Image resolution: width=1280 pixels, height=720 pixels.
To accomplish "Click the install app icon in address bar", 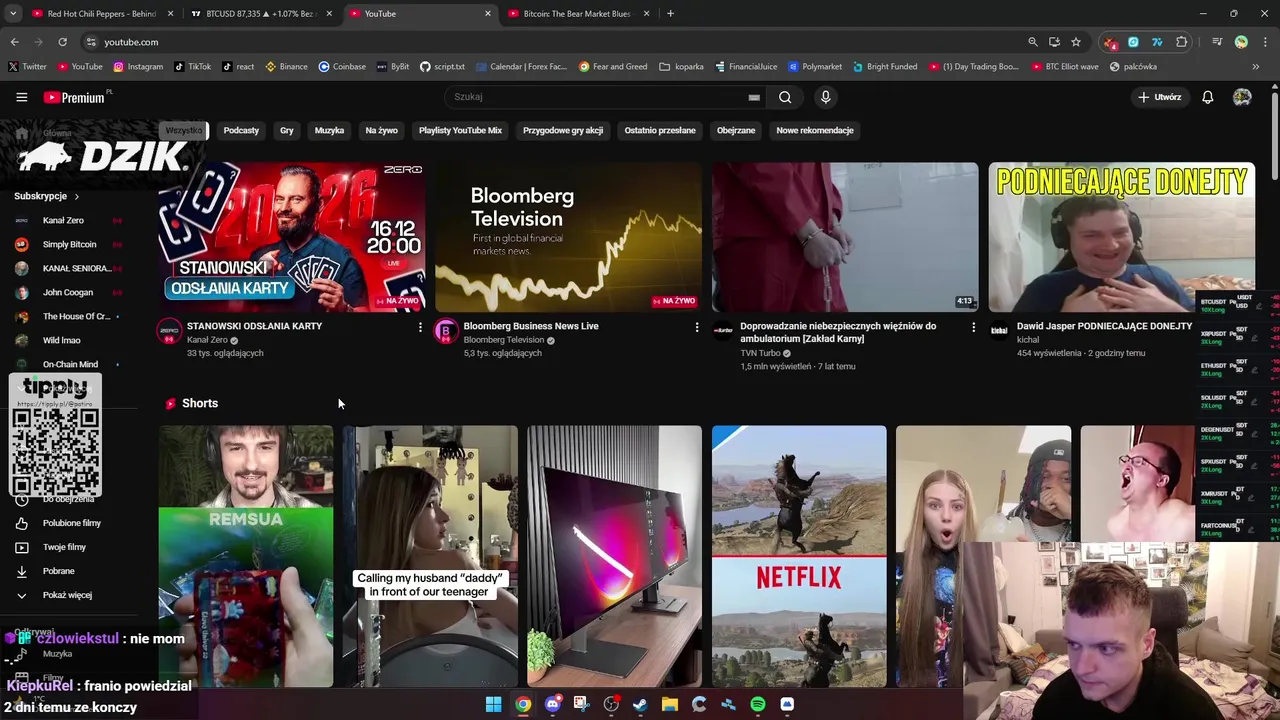I will coord(1054,42).
